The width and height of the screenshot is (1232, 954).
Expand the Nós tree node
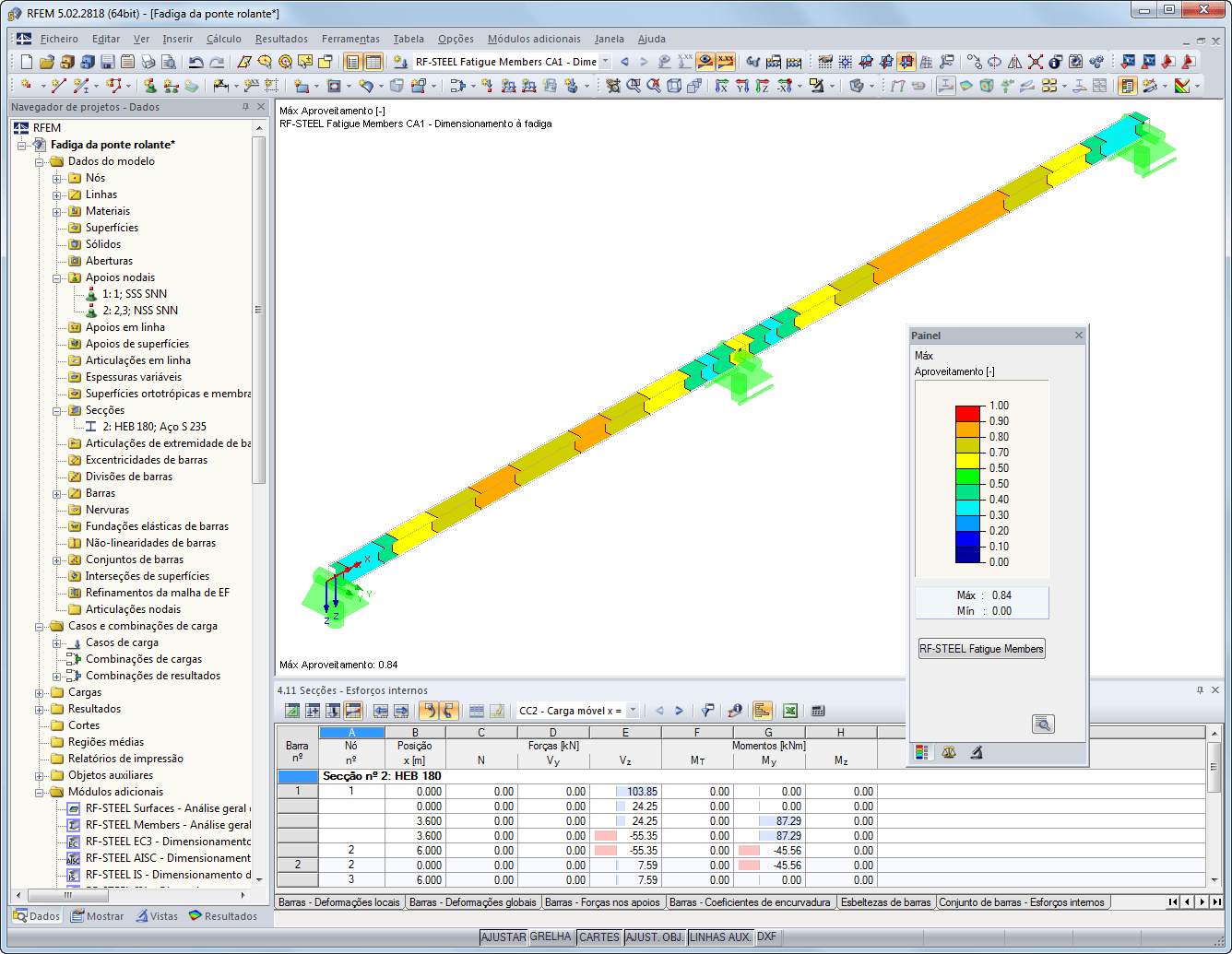click(57, 178)
